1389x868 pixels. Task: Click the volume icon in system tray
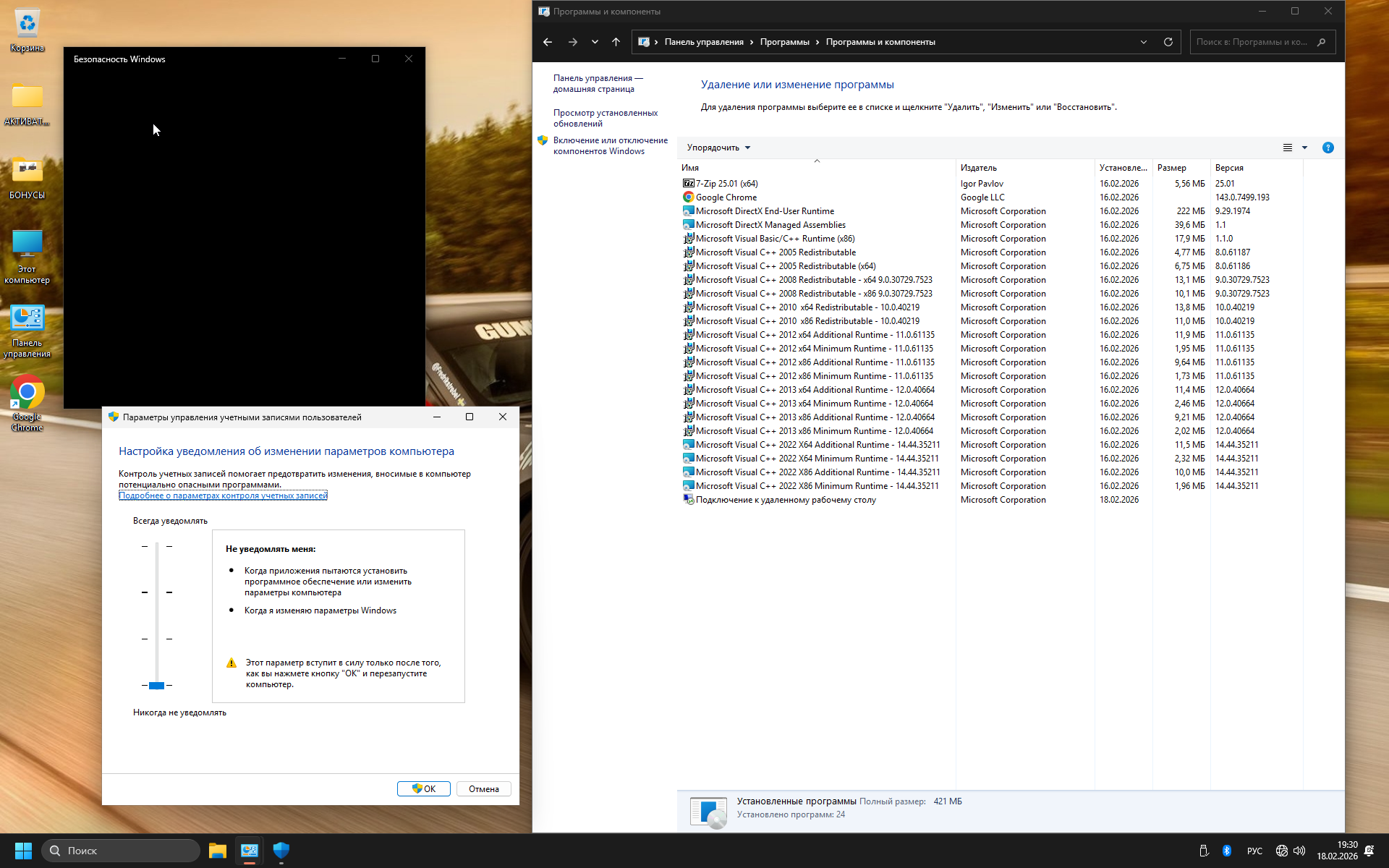1299,851
